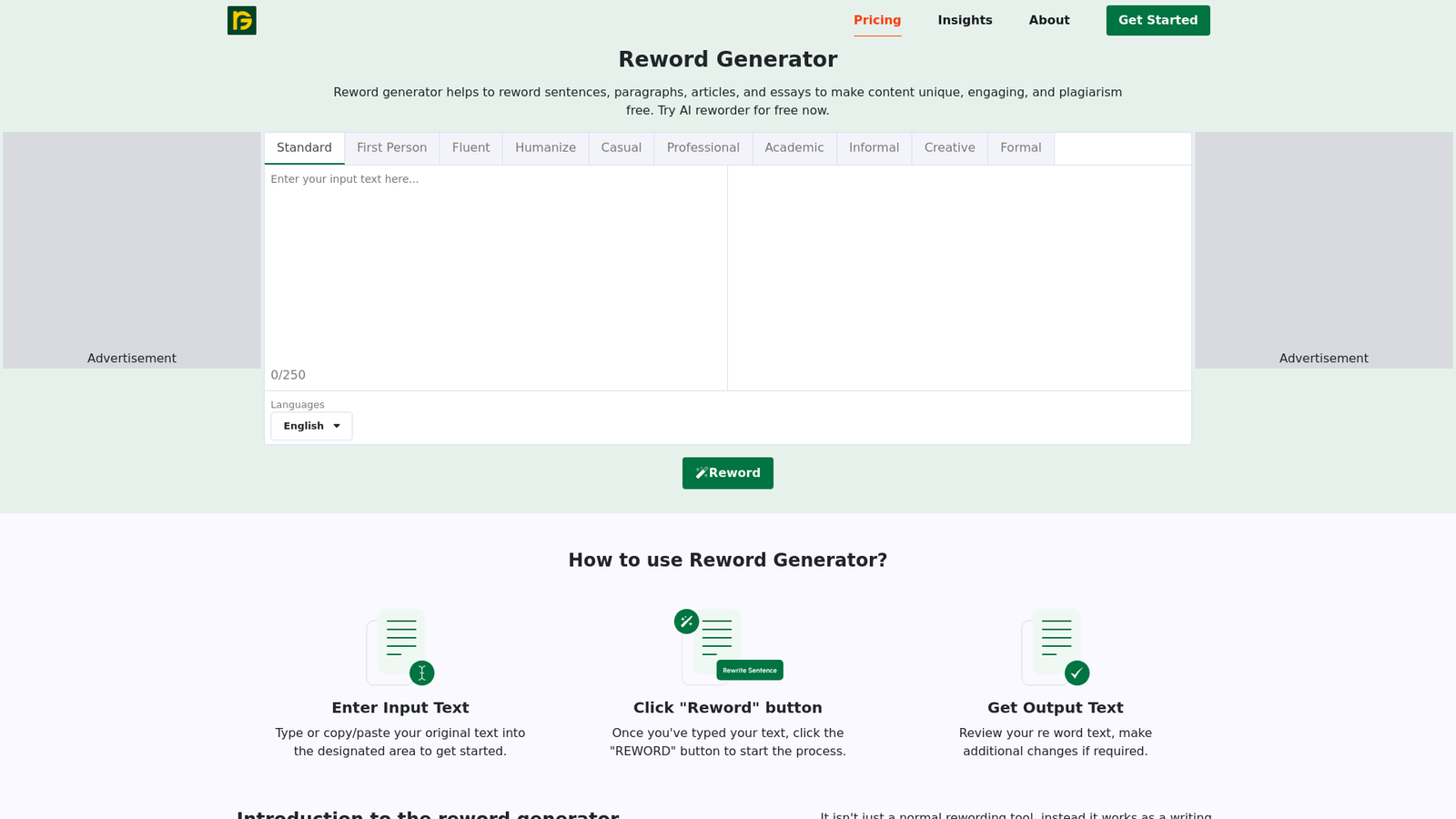Click the Rewrite Sentence illustration icon
The height and width of the screenshot is (819, 1456).
728,647
